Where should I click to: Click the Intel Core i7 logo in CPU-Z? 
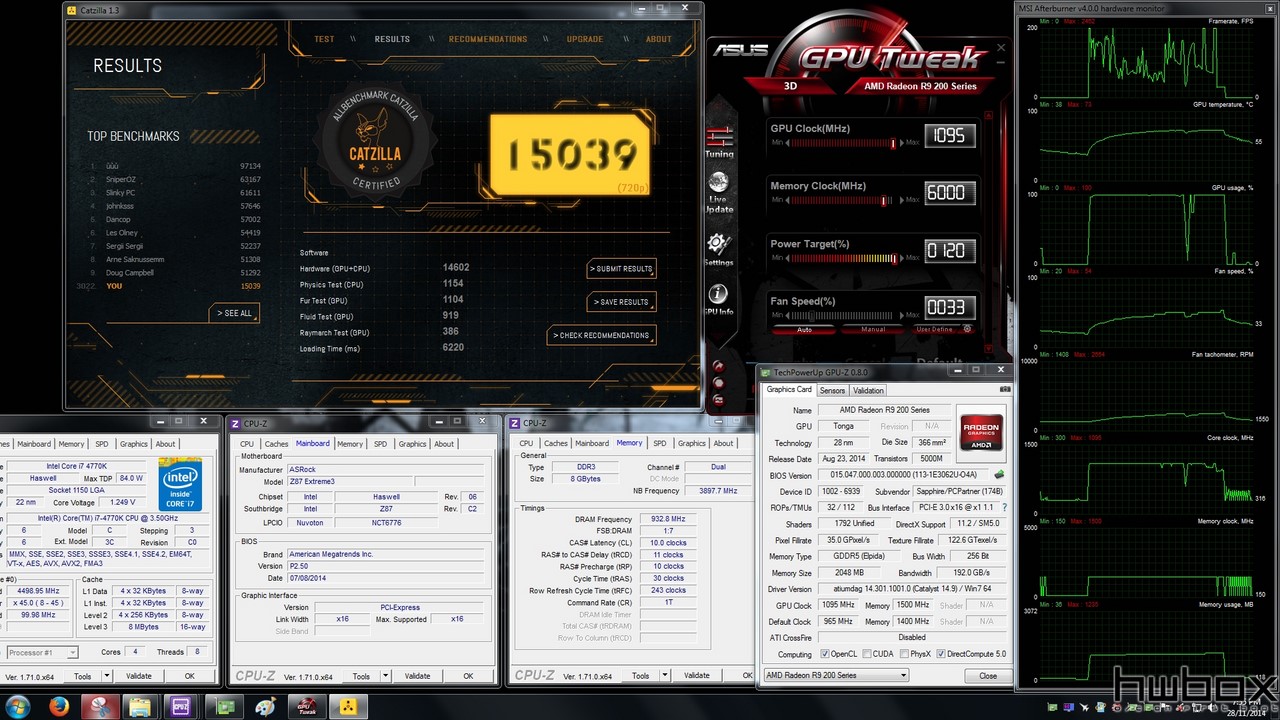coord(180,484)
